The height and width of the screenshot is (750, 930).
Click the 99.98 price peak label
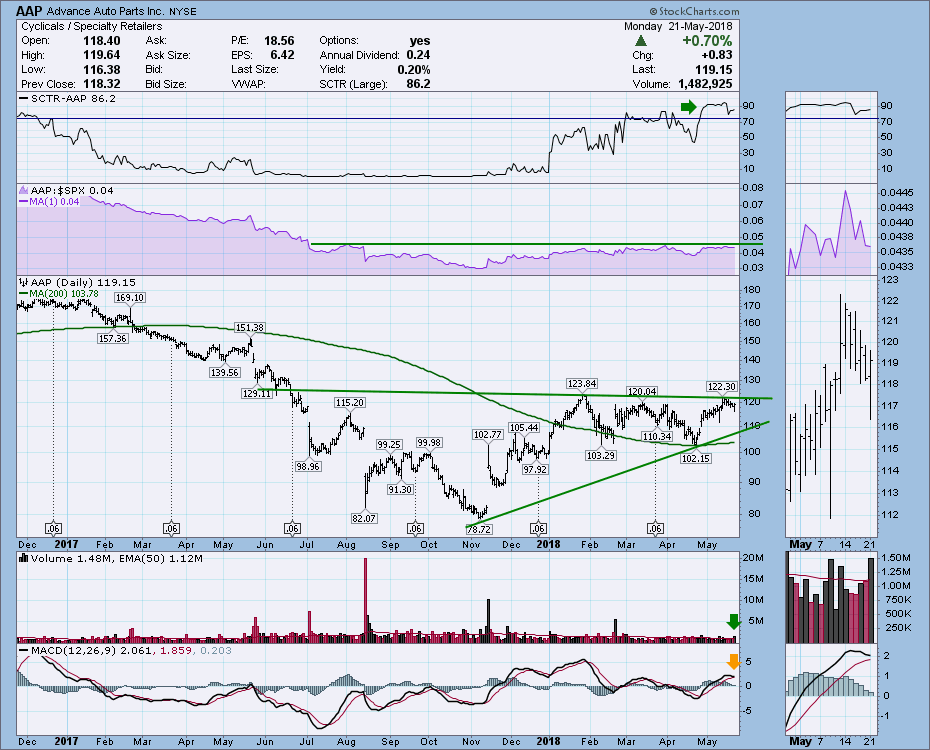pyautogui.click(x=429, y=442)
